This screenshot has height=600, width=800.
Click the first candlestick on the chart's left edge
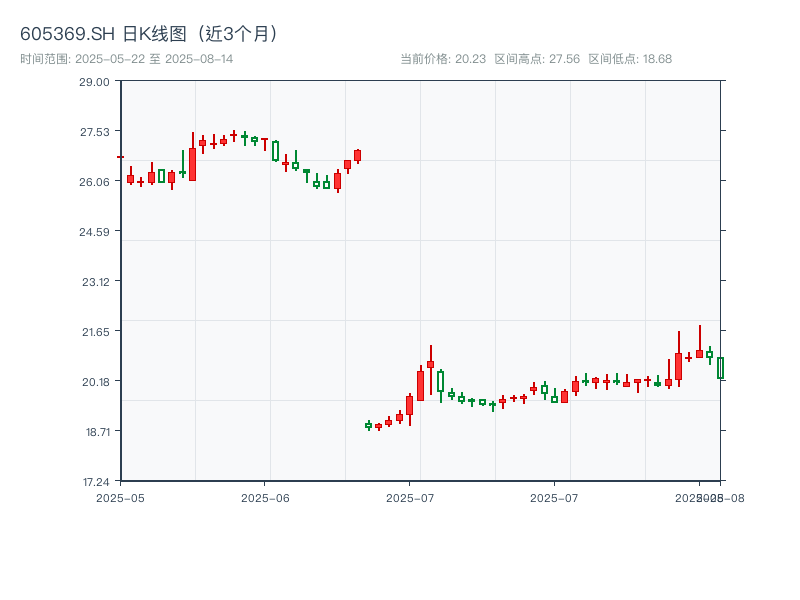121,157
